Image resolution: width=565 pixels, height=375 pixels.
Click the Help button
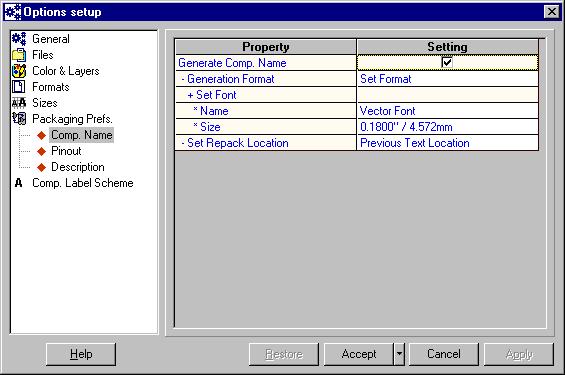coord(81,354)
